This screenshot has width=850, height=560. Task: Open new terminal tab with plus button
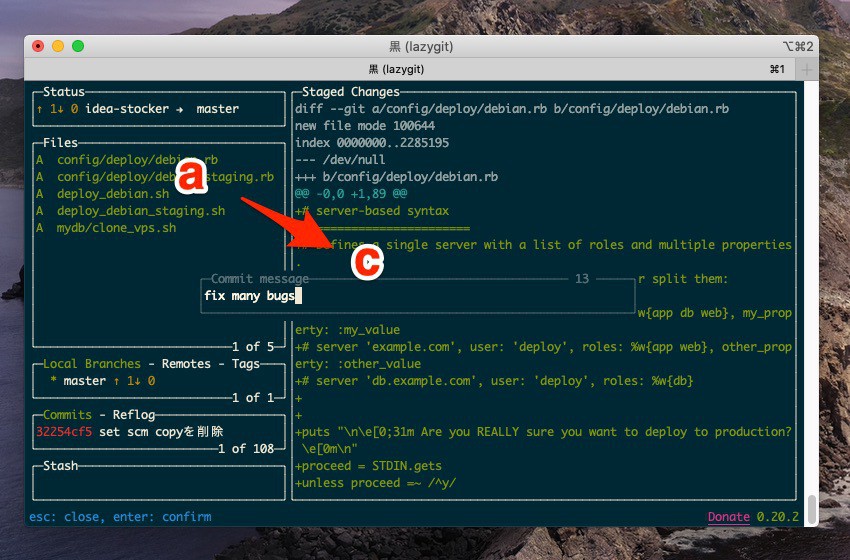point(807,69)
